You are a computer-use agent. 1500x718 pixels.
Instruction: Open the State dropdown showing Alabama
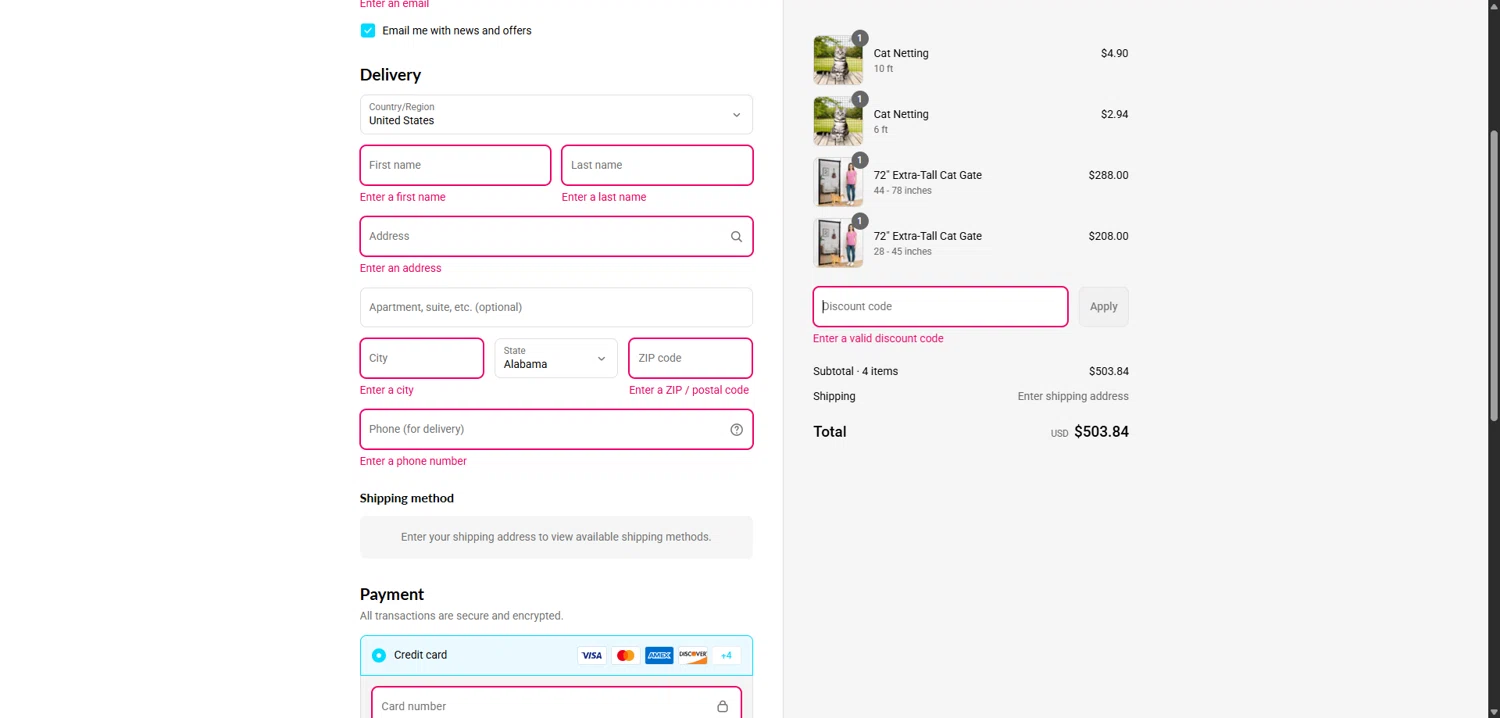556,358
